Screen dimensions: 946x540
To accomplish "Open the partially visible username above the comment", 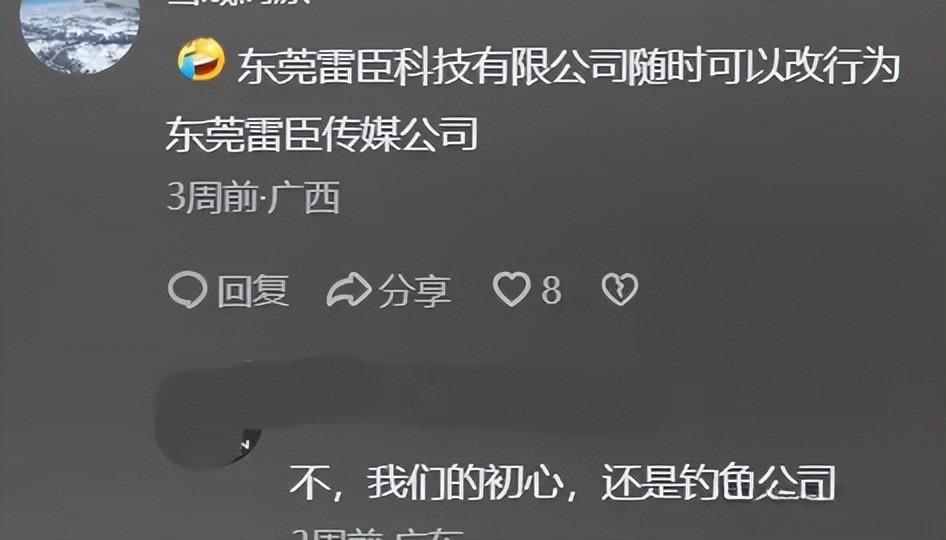I will click(x=238, y=2).
